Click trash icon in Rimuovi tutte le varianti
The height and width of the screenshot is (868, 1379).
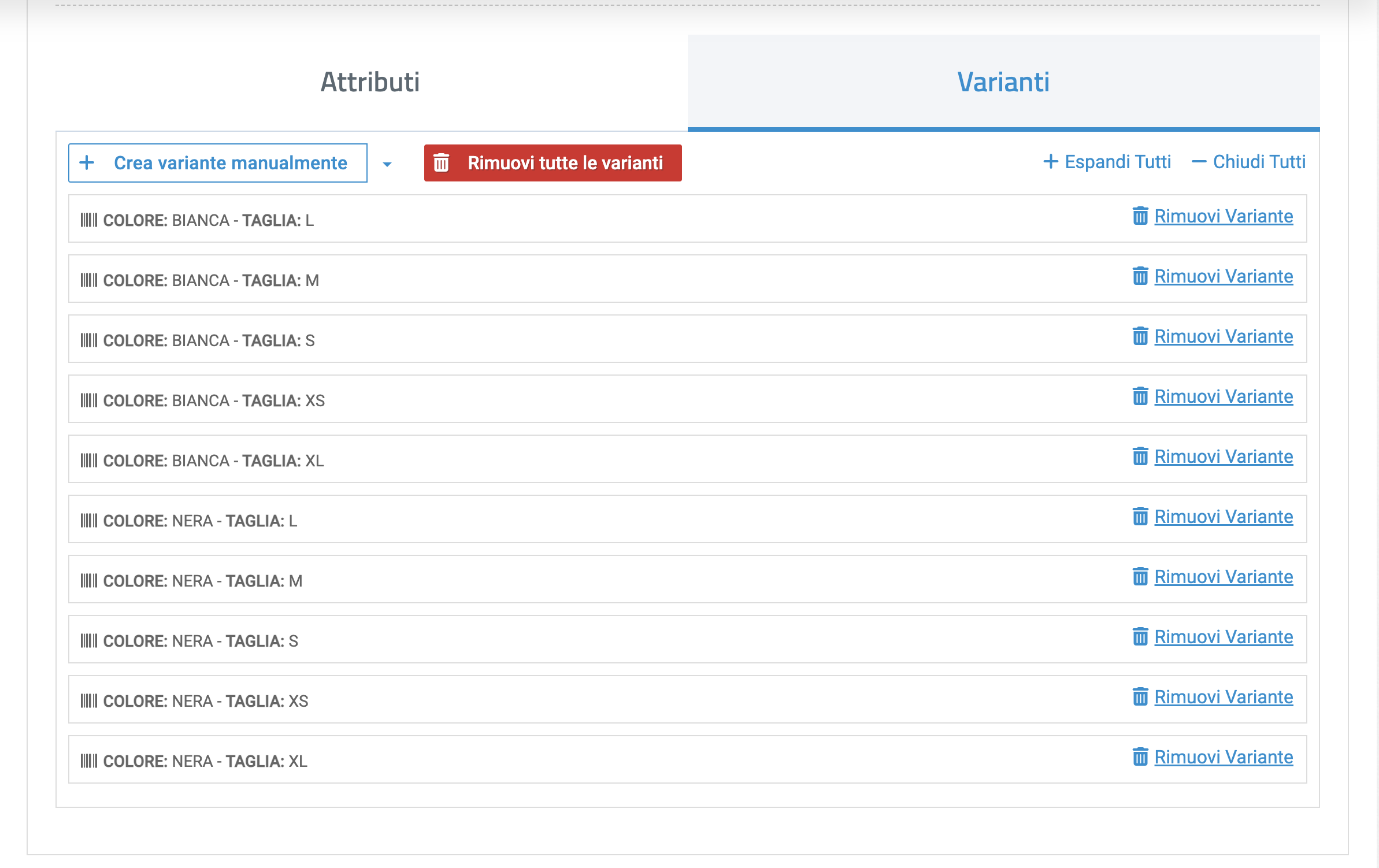(442, 162)
